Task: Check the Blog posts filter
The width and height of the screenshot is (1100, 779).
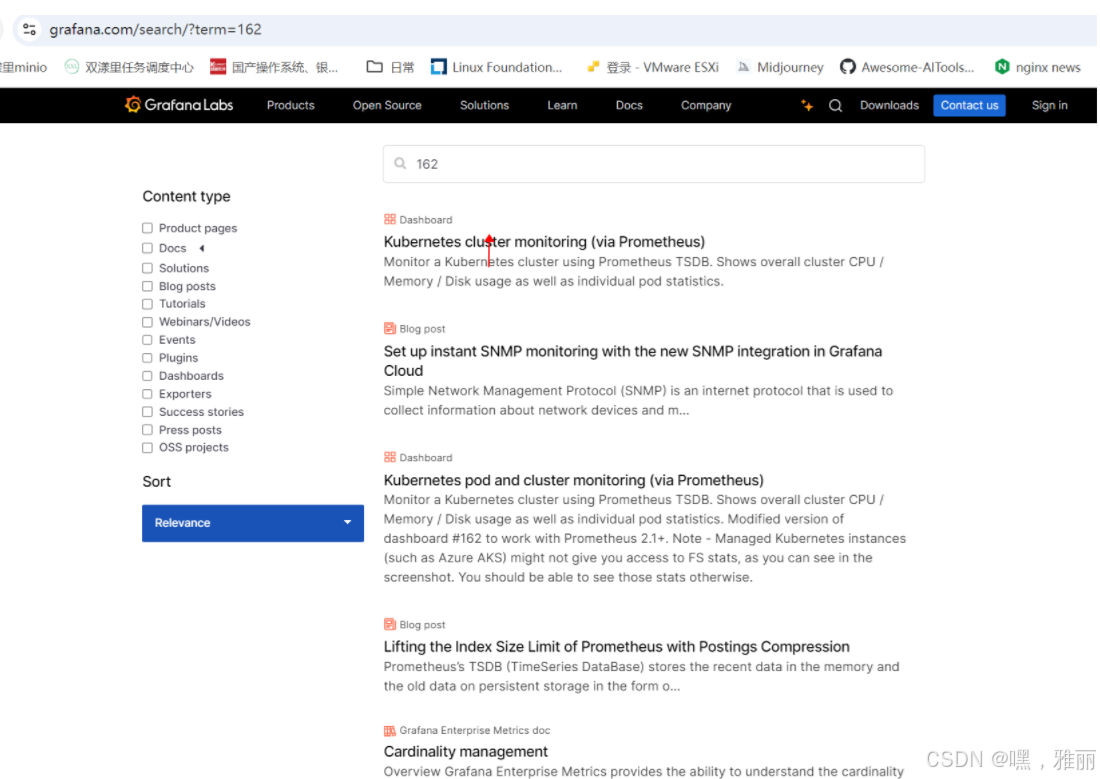Action: pos(147,286)
